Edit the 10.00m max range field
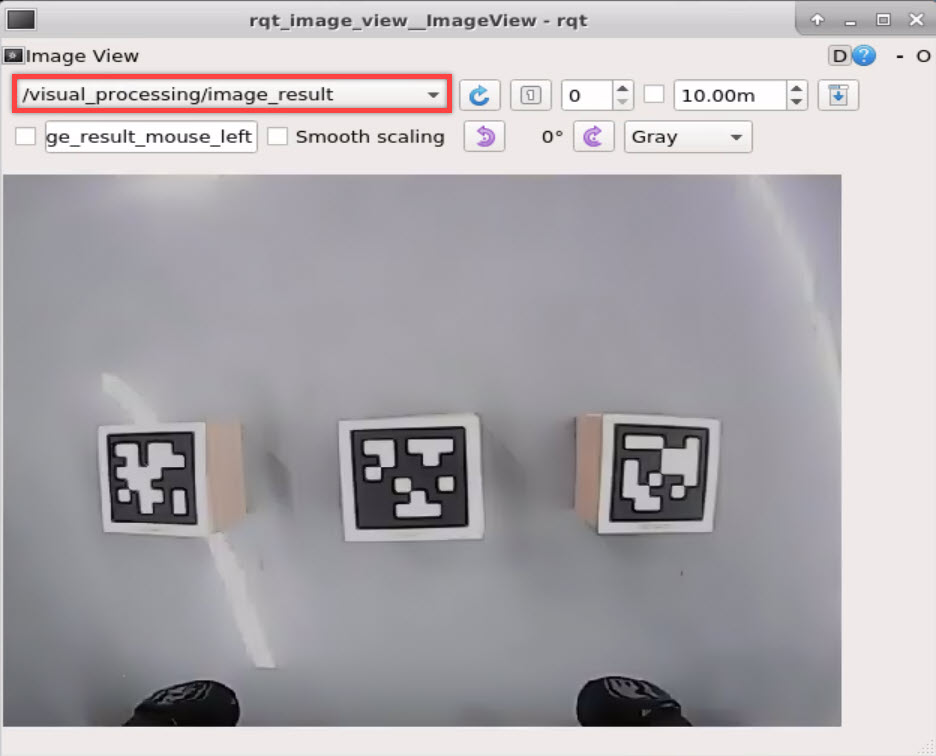 tap(729, 95)
